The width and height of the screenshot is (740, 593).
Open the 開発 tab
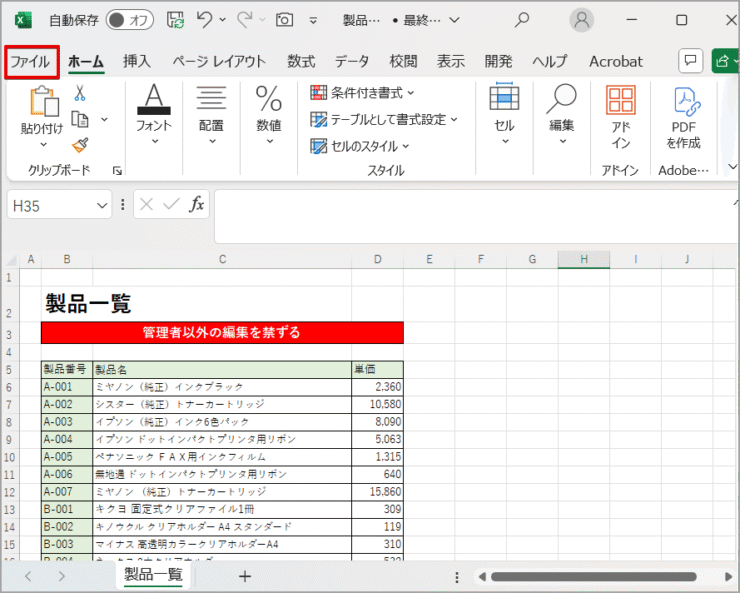tap(498, 61)
